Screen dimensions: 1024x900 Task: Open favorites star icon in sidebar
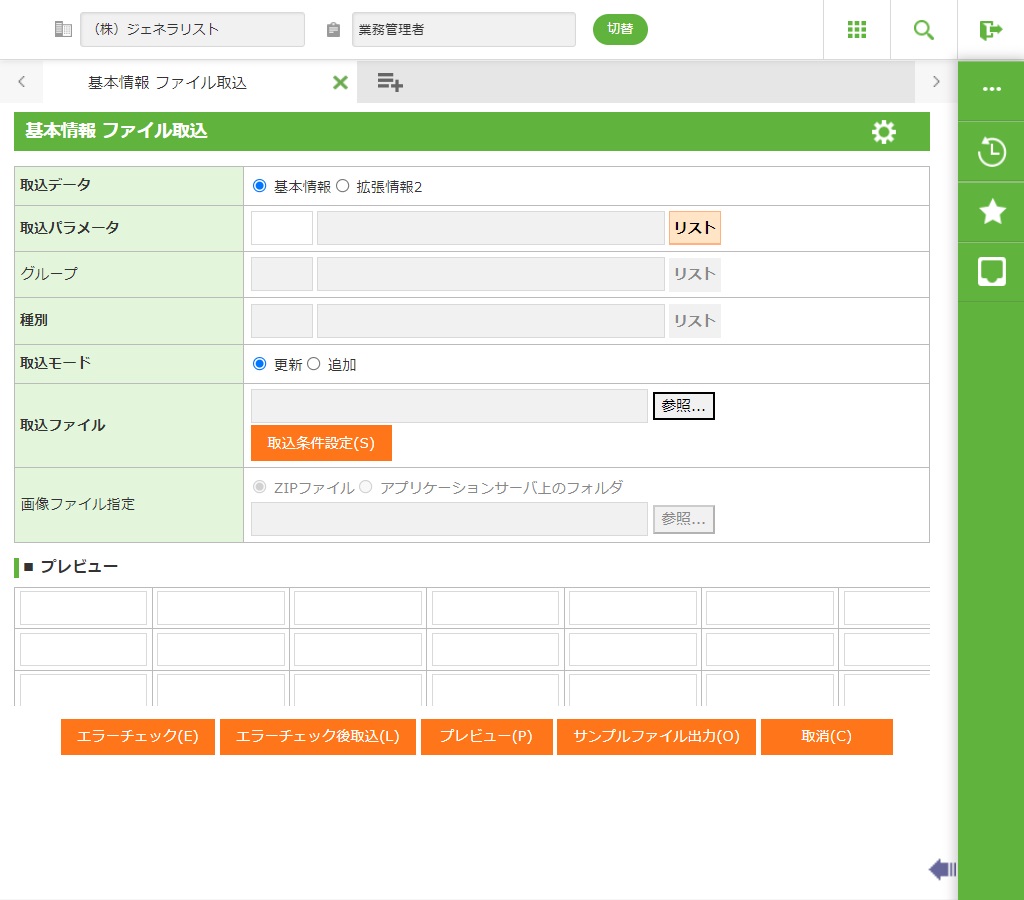[x=991, y=211]
